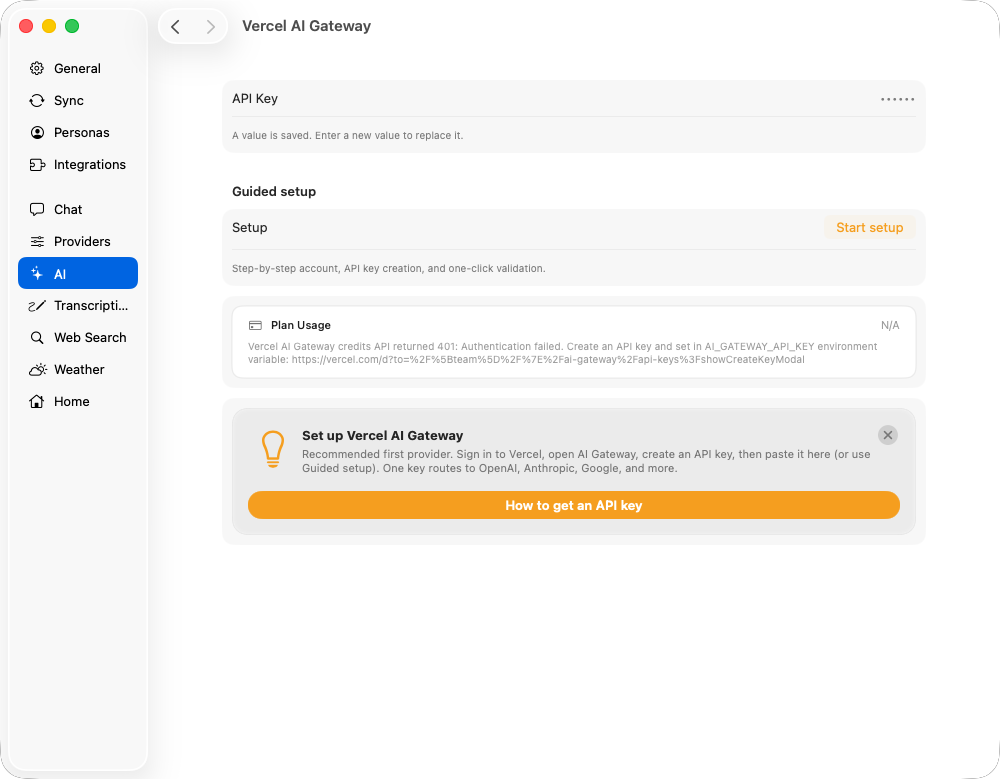Open Transcription pen icon
1000x779 pixels.
[37, 306]
